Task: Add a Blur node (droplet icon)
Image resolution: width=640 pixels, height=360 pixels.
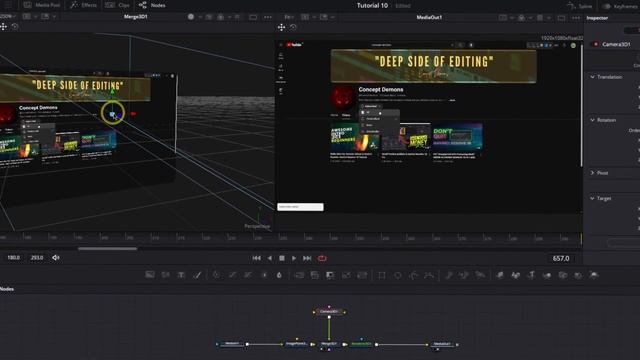Action: 279,275
